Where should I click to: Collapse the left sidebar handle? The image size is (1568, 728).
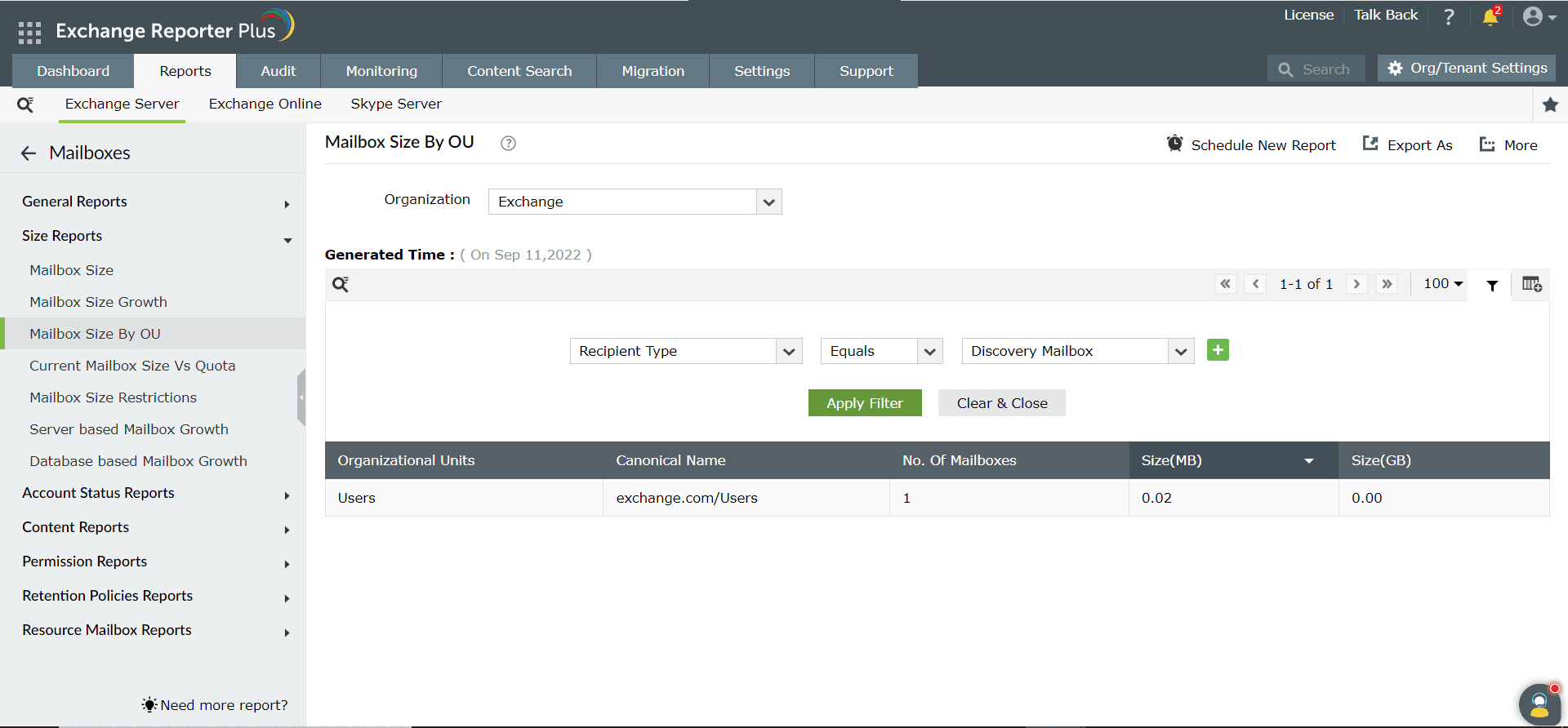coord(301,397)
